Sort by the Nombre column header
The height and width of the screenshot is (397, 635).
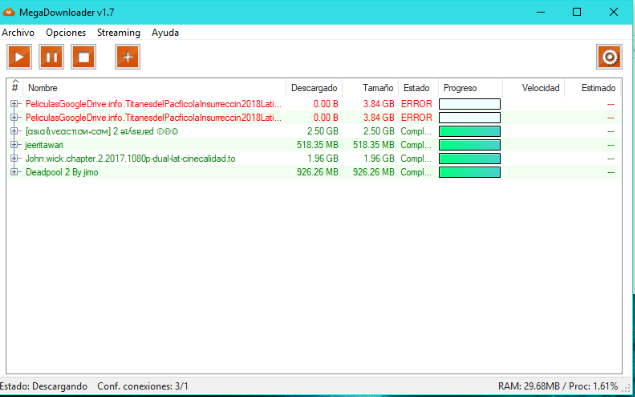click(155, 88)
